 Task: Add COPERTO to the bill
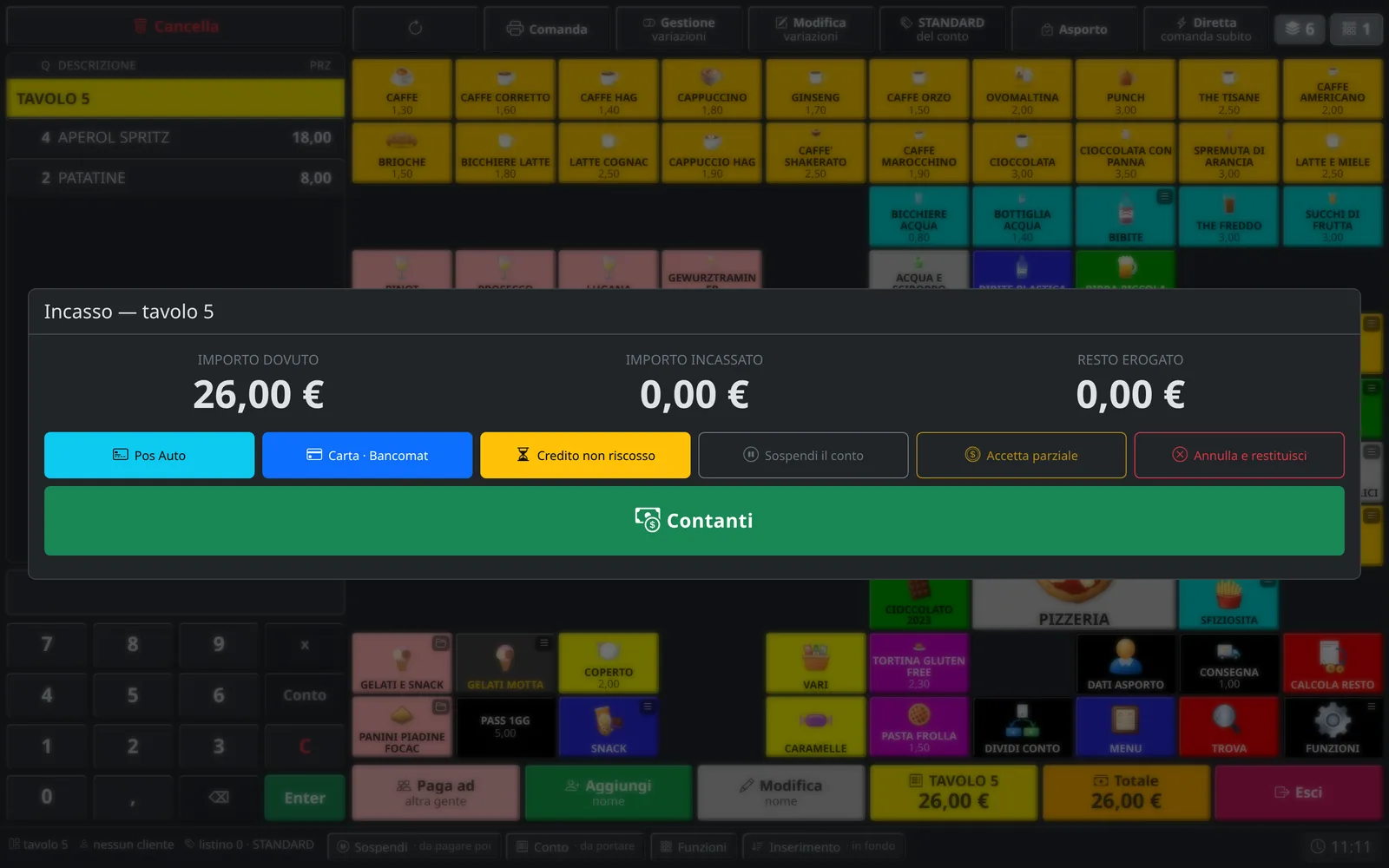click(x=609, y=663)
